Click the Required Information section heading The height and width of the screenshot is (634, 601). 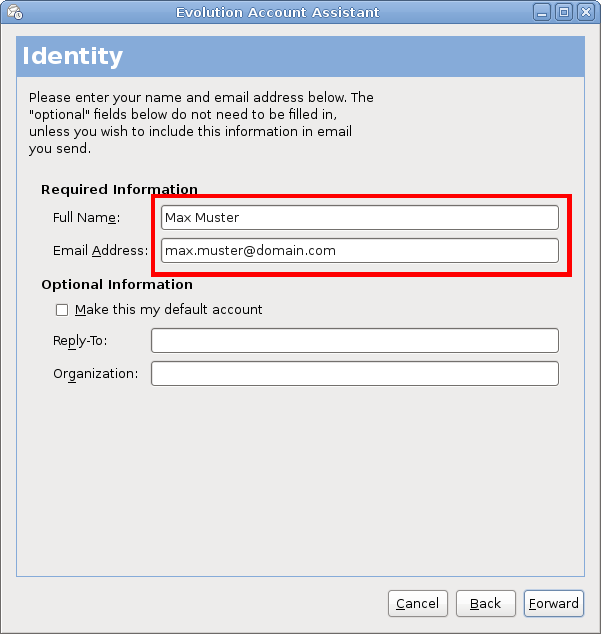tap(119, 189)
